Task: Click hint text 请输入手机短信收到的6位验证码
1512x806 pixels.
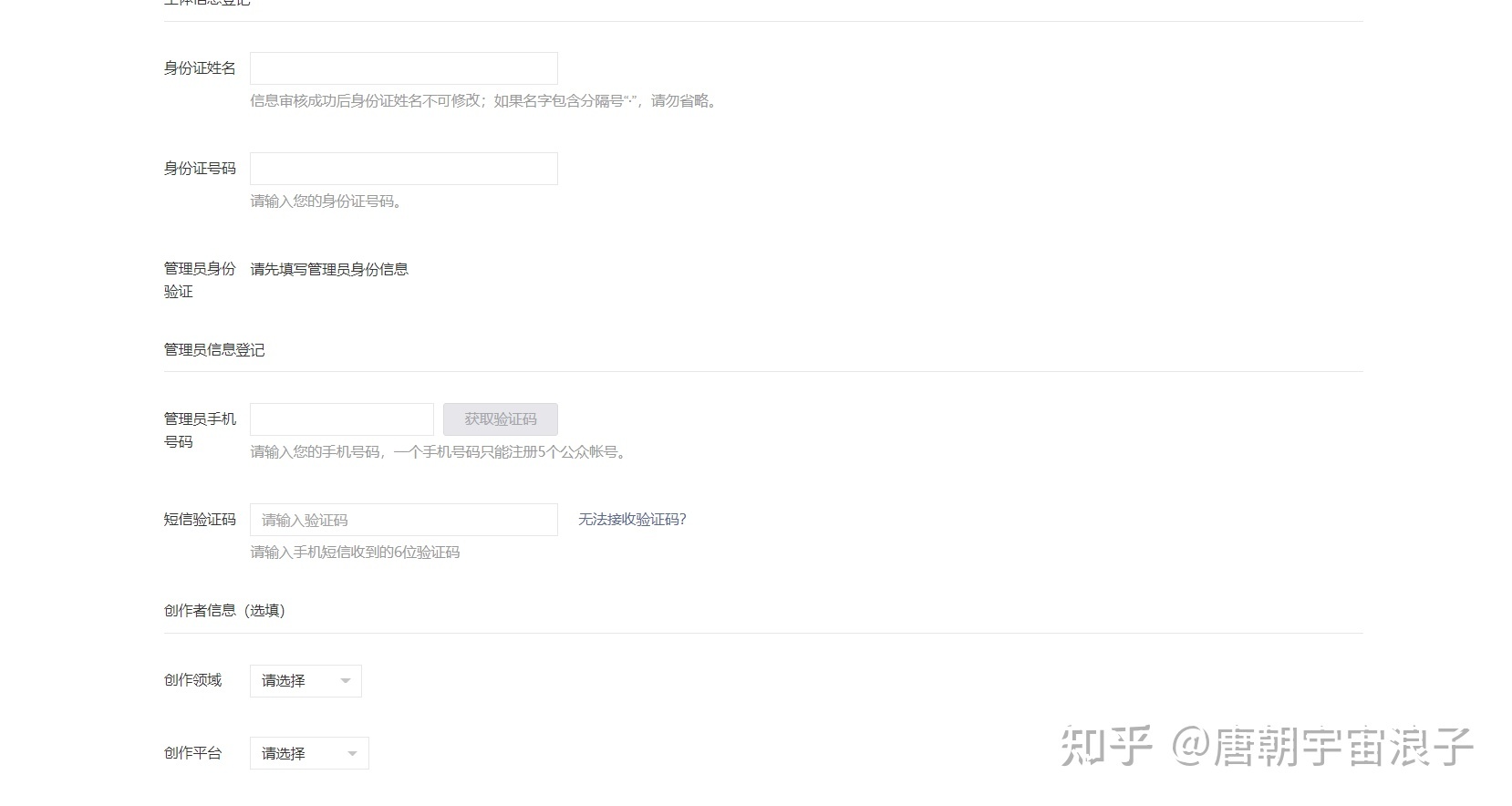Action: [x=355, y=553]
